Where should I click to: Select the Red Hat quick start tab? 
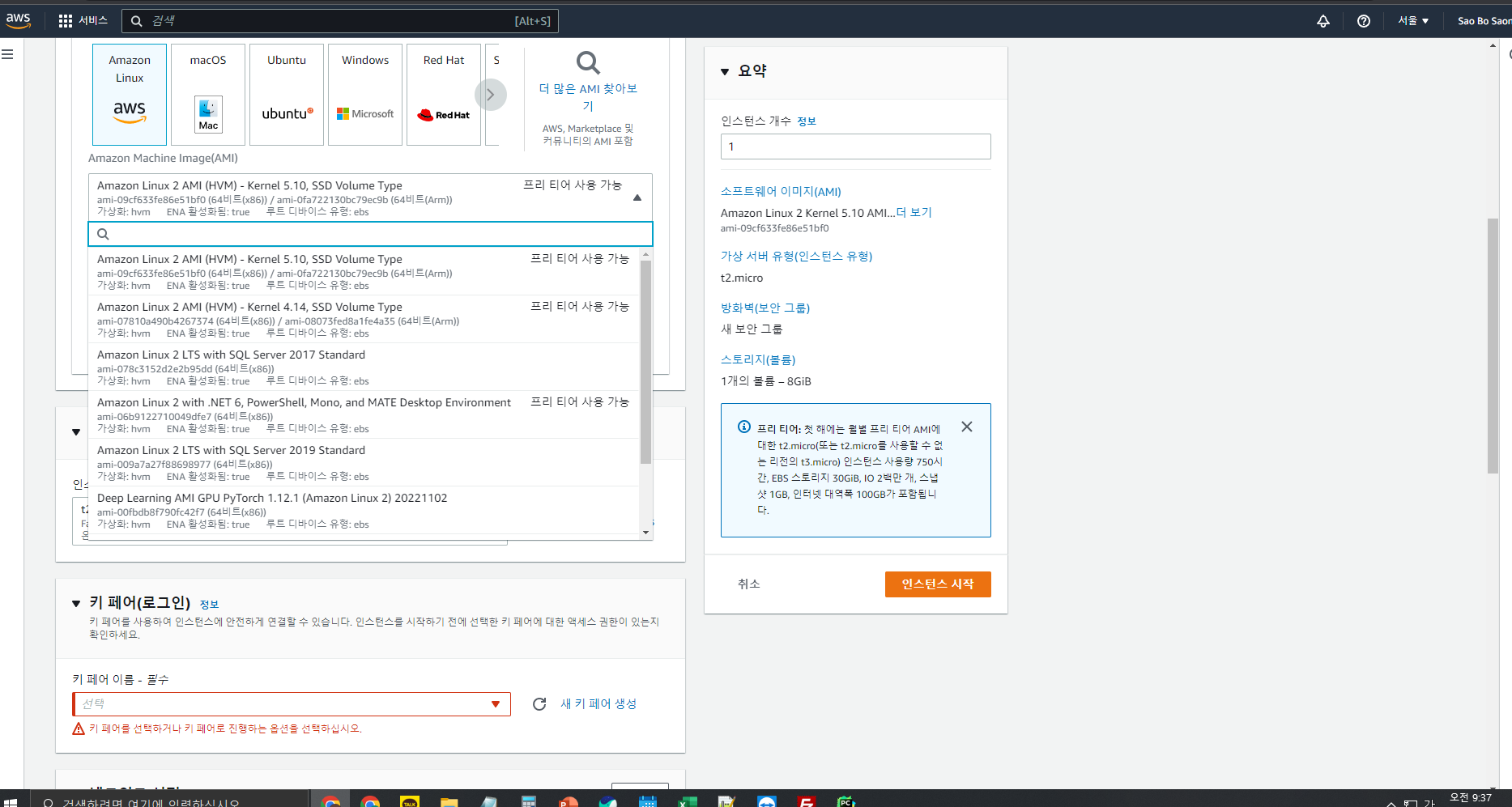[444, 95]
